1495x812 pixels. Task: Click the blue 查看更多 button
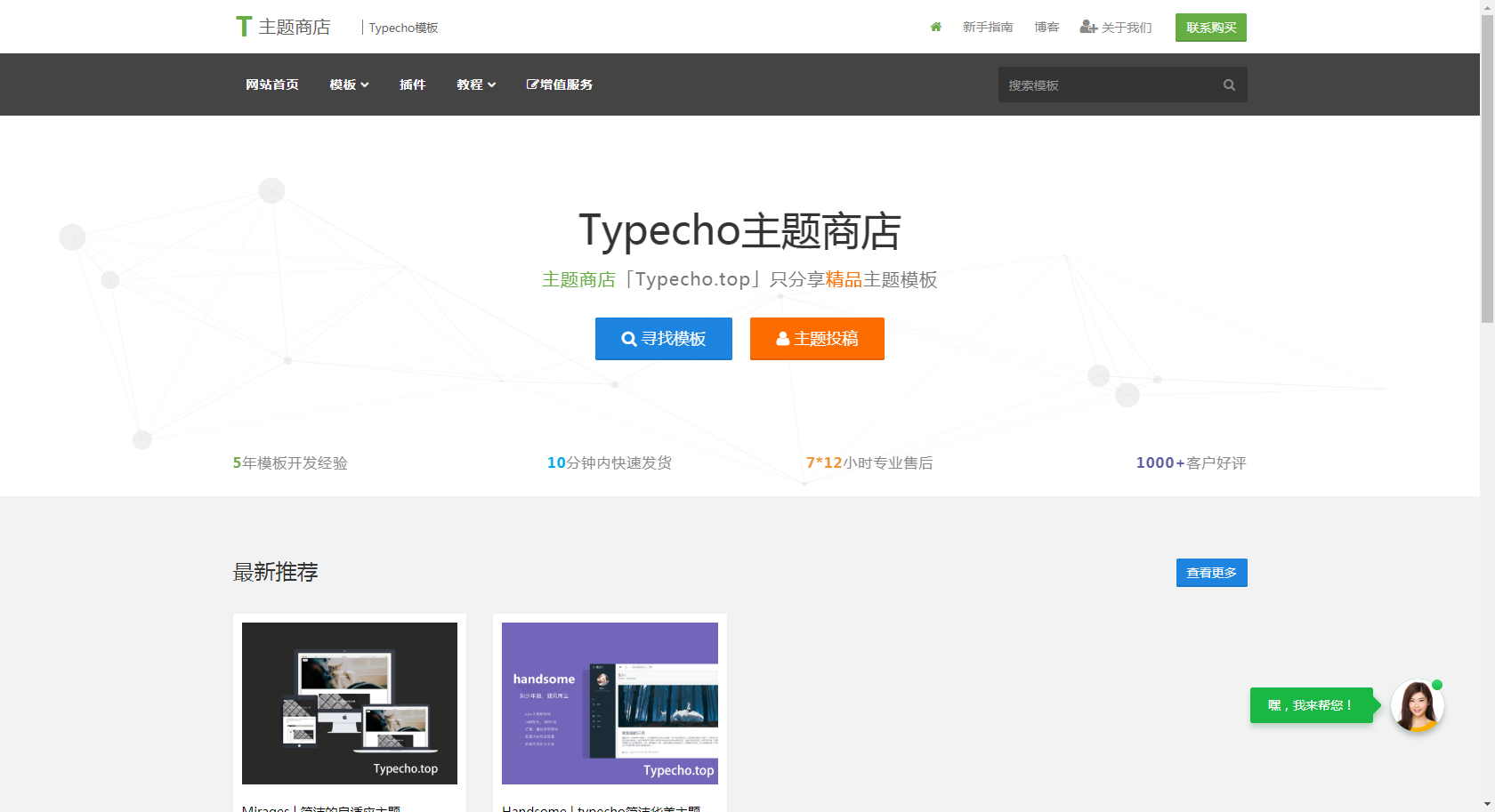pyautogui.click(x=1211, y=573)
